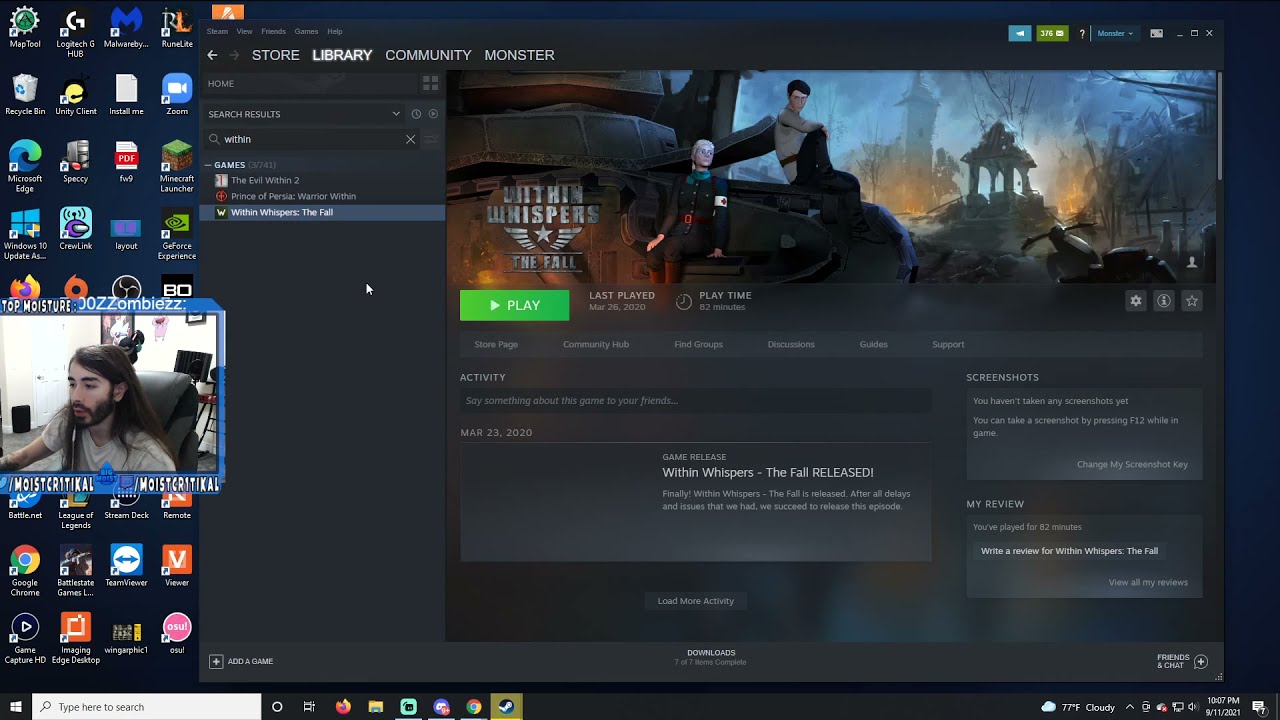The height and width of the screenshot is (720, 1280).
Task: Focus the library search field
Action: (310, 139)
